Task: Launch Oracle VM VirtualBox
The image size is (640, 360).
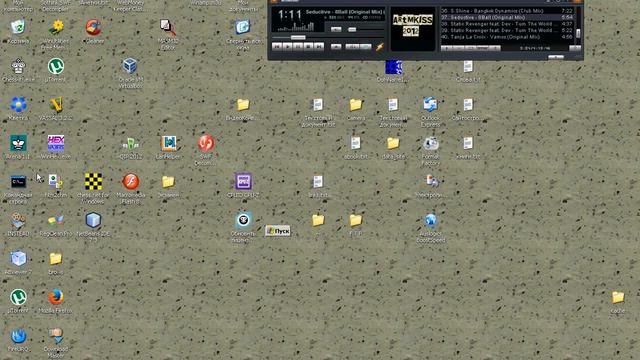Action: pos(130,65)
